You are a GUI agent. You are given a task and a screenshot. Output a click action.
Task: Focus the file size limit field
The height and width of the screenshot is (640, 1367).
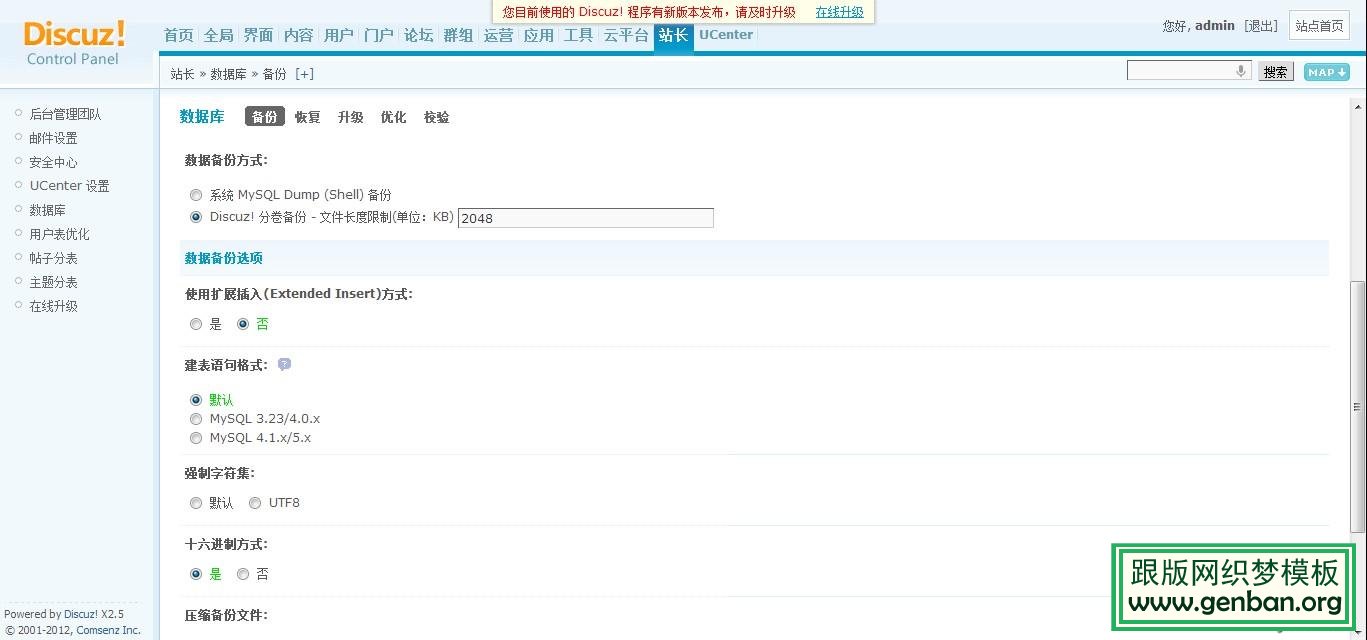[x=586, y=218]
